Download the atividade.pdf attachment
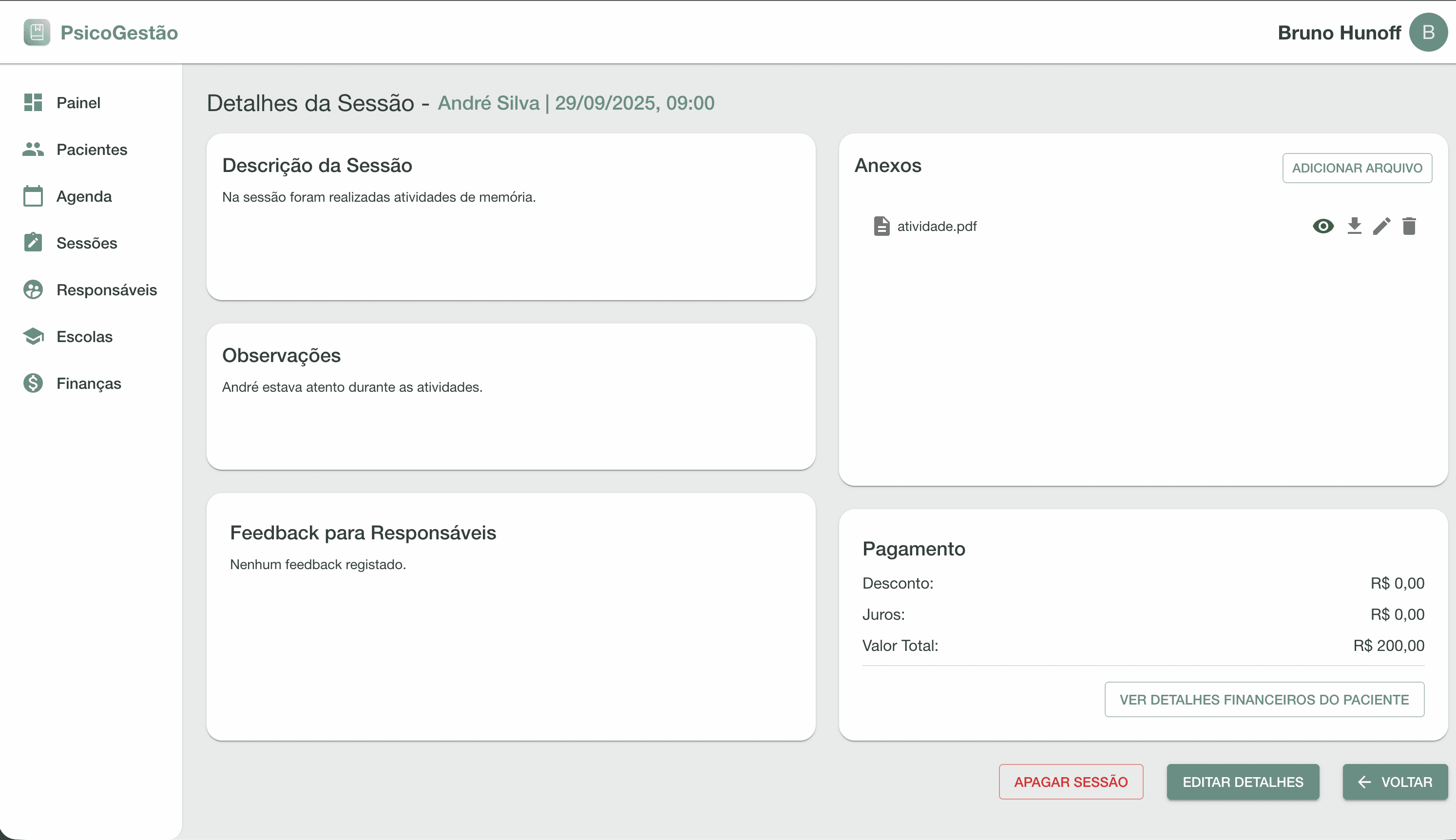The width and height of the screenshot is (1456, 840). [1353, 226]
